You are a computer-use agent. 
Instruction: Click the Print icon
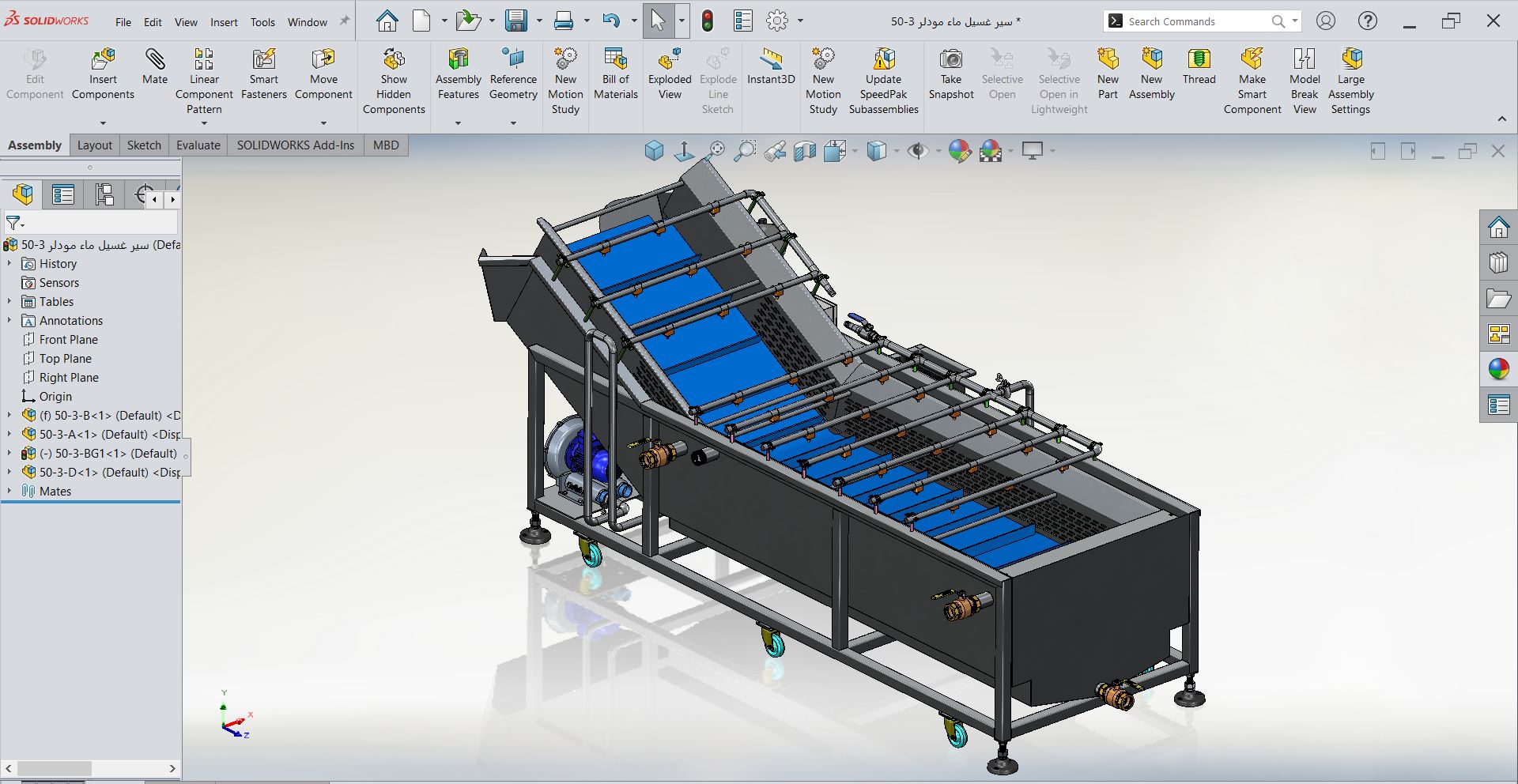pos(564,21)
